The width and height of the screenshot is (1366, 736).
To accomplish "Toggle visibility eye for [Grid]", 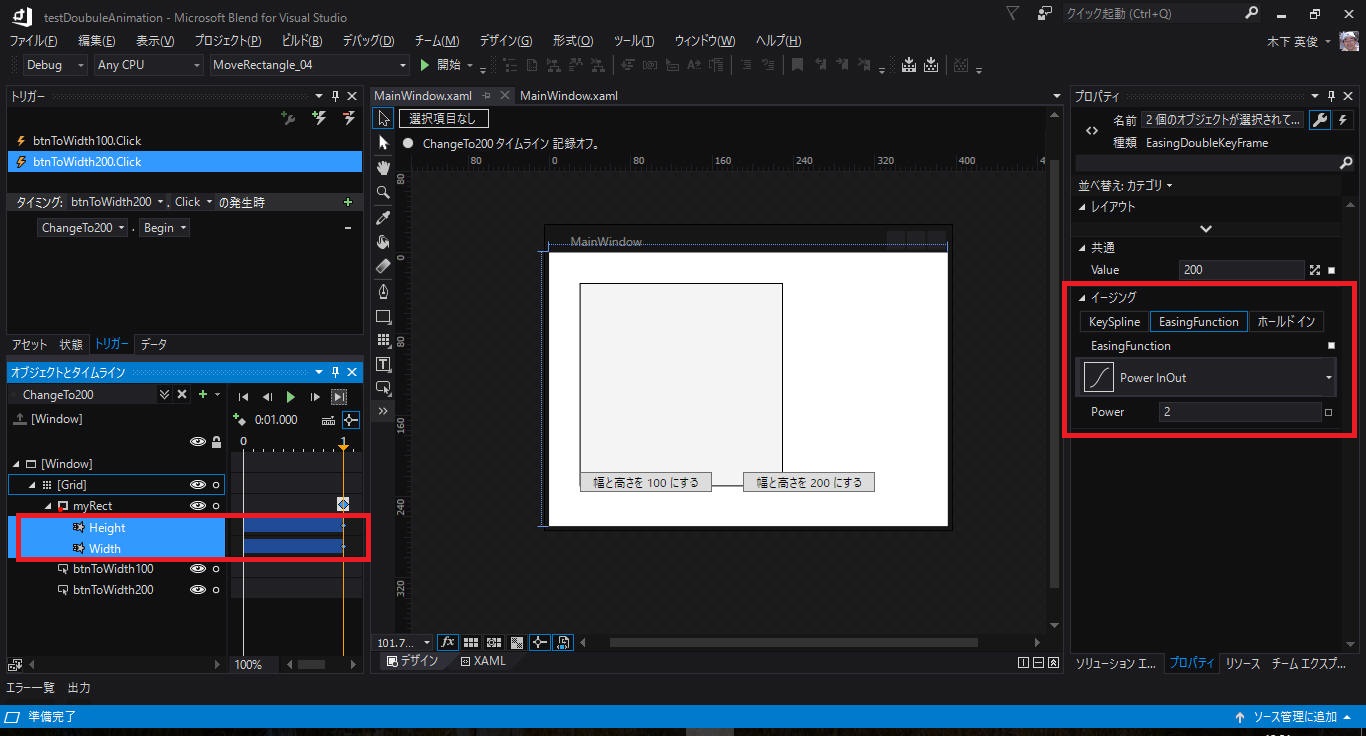I will [198, 485].
